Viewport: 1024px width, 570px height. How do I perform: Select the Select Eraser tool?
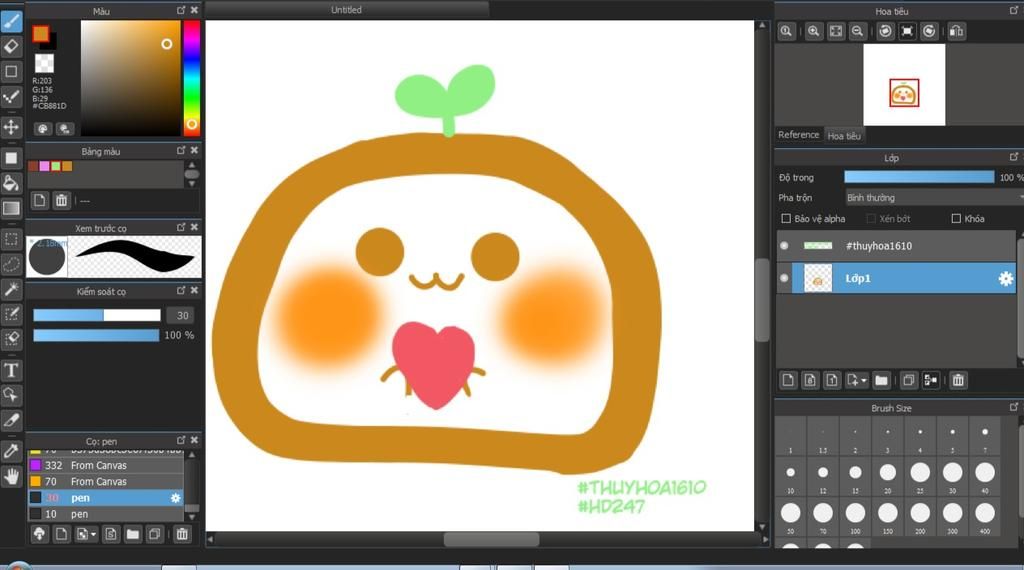coord(11,339)
